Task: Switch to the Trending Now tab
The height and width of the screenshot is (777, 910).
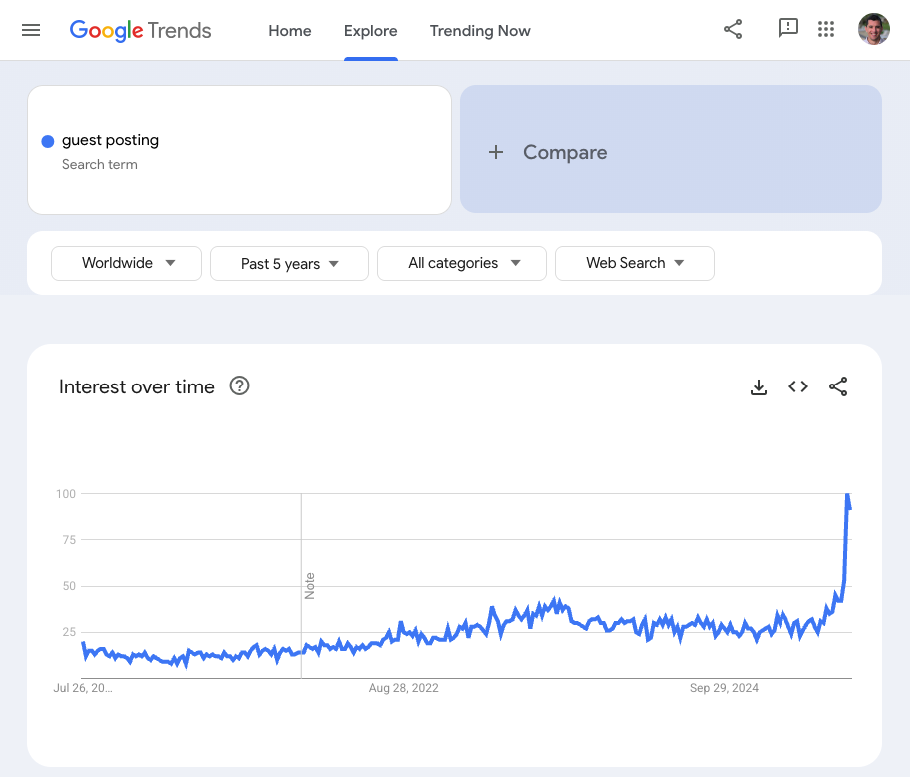Action: pyautogui.click(x=480, y=31)
